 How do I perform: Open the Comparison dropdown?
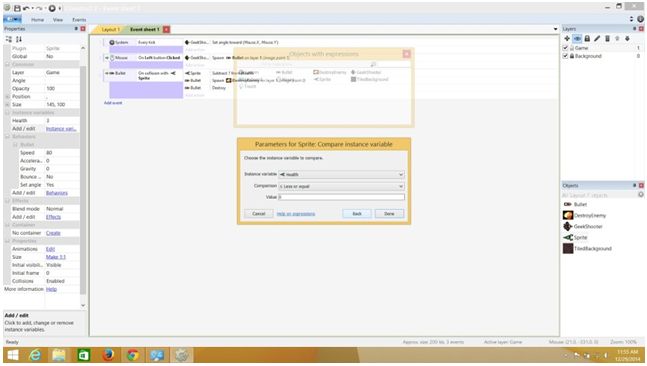[342, 187]
